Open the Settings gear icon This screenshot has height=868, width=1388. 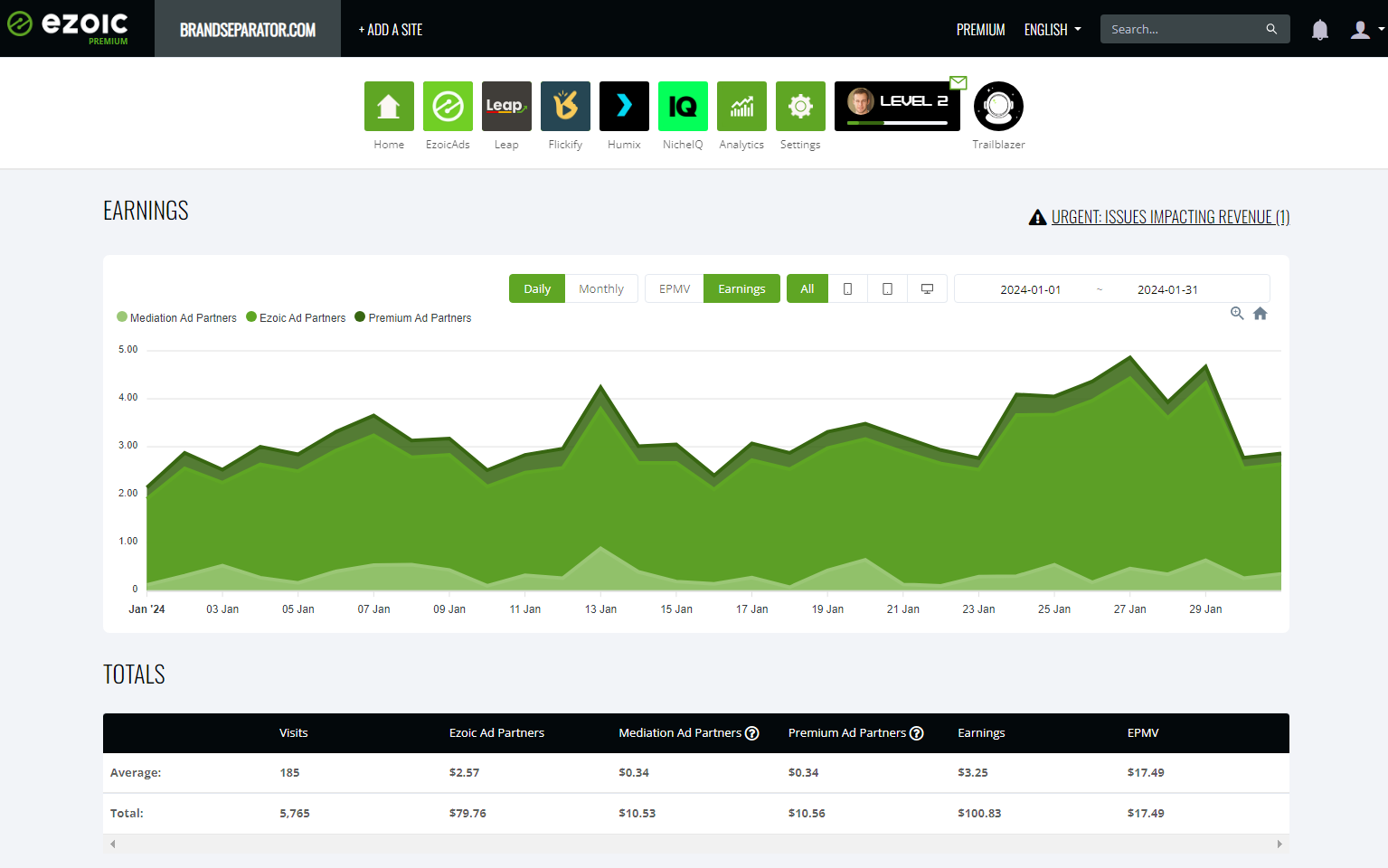pos(800,106)
